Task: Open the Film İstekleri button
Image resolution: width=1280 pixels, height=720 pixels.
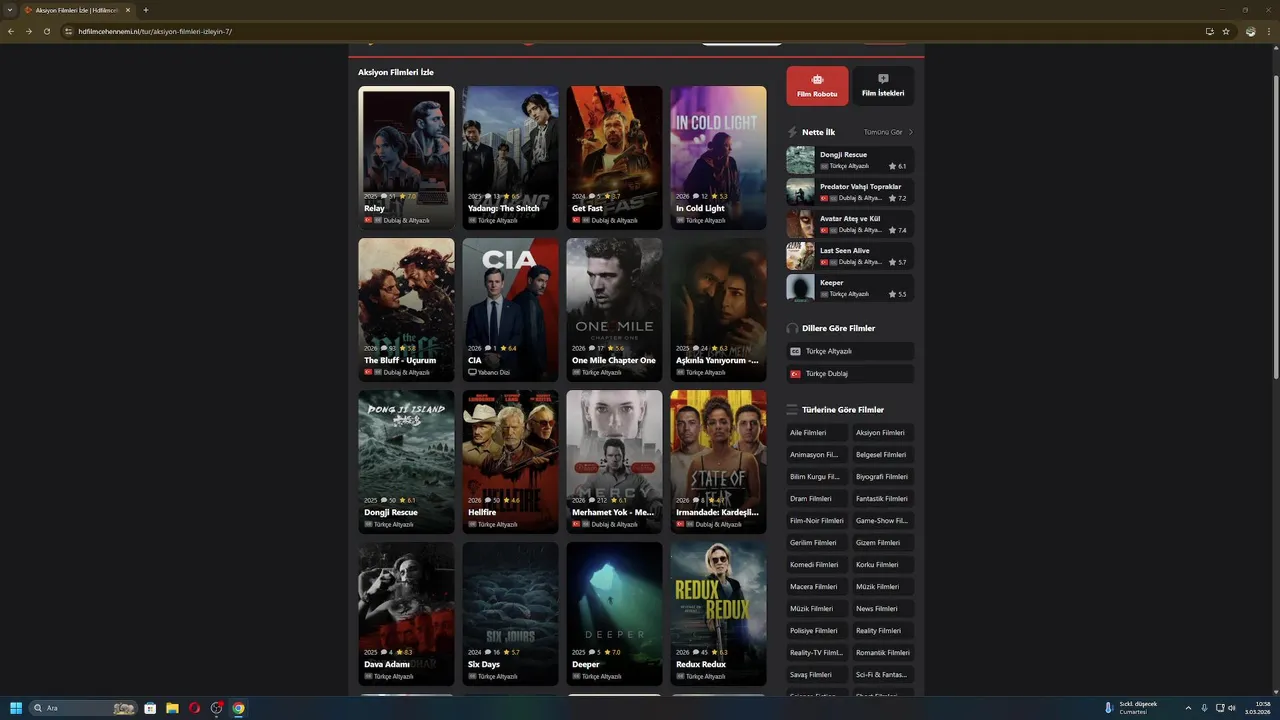Action: [883, 86]
